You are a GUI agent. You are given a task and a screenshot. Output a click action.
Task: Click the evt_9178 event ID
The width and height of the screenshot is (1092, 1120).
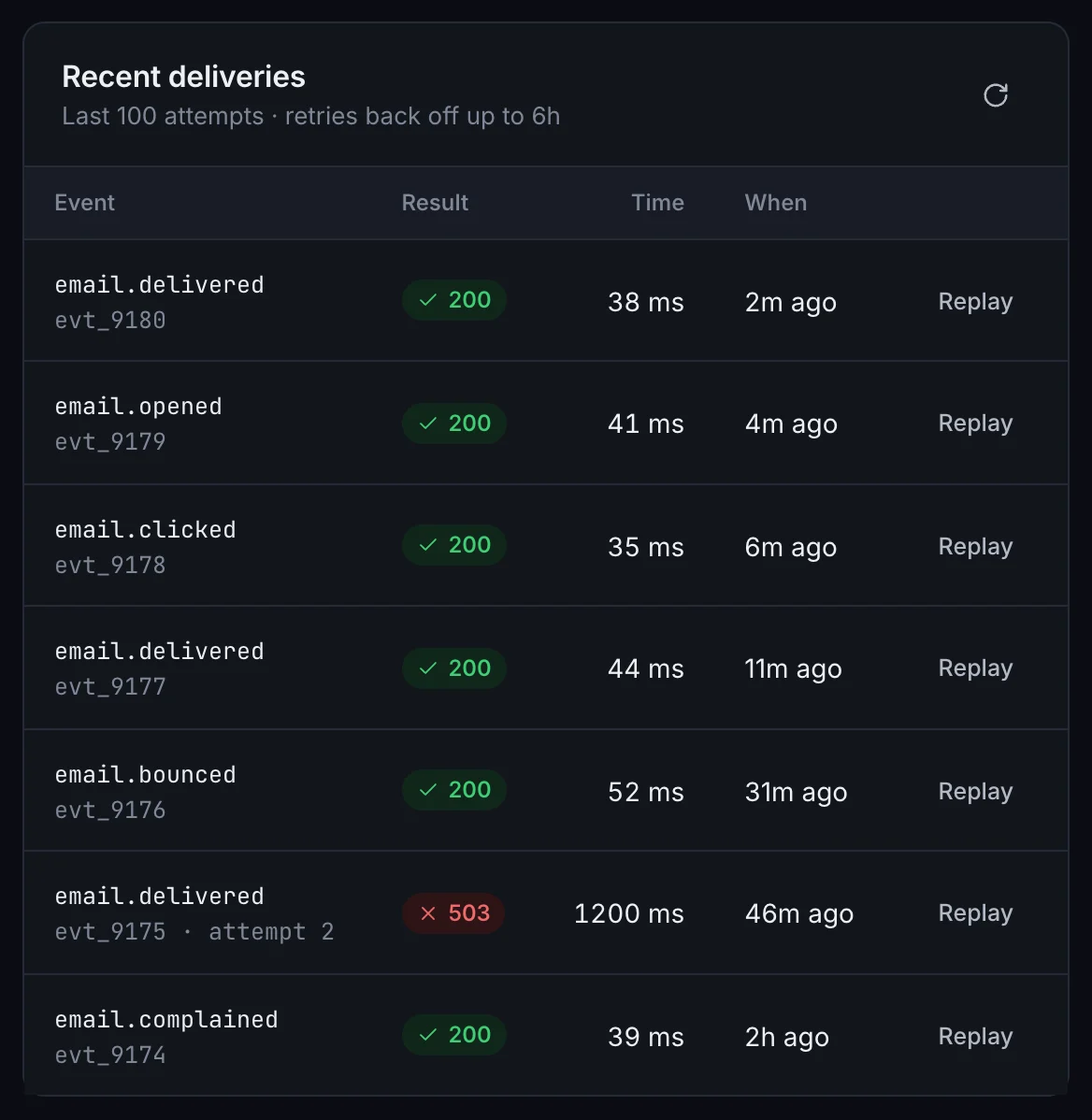click(110, 566)
